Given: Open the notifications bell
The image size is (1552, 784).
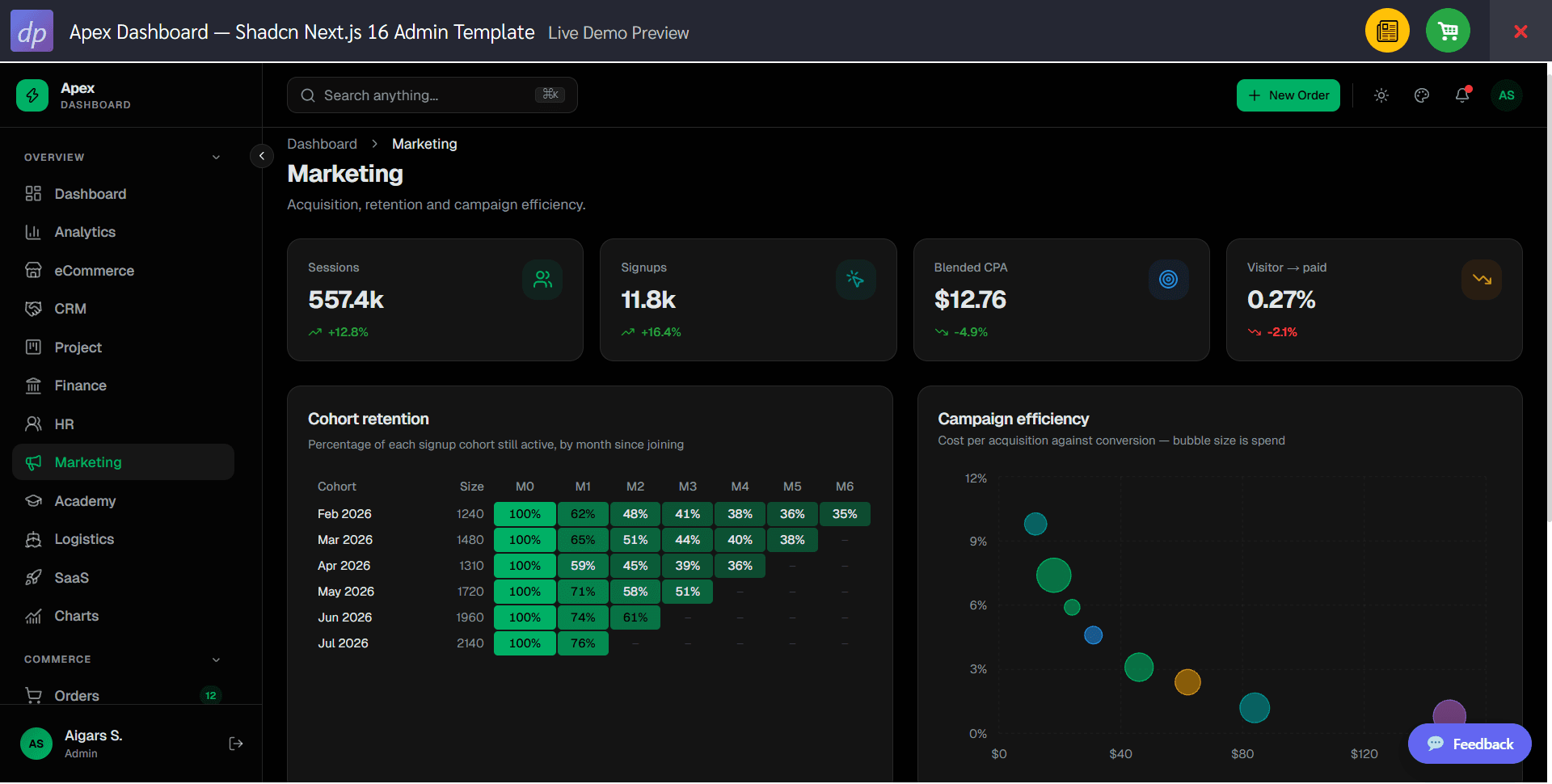Looking at the screenshot, I should [x=1462, y=95].
